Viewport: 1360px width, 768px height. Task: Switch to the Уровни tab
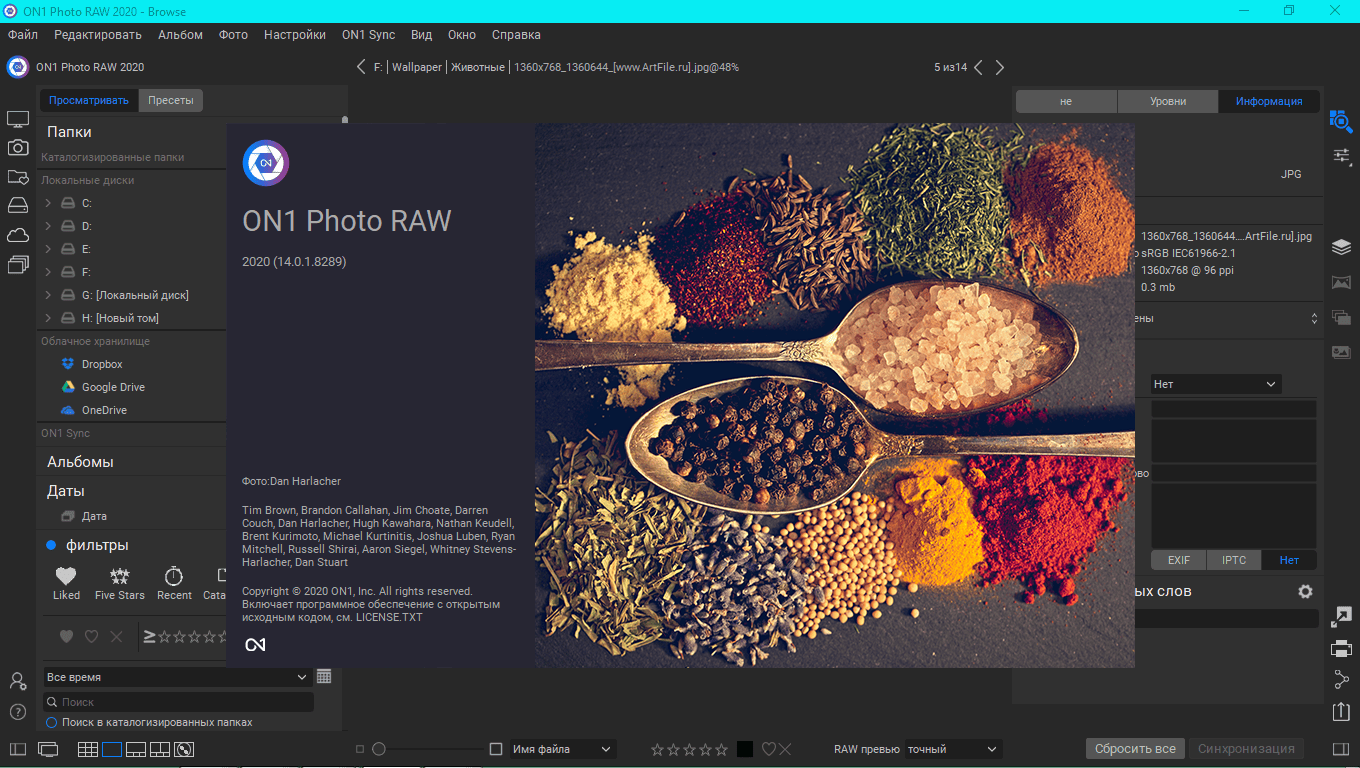(x=1168, y=101)
